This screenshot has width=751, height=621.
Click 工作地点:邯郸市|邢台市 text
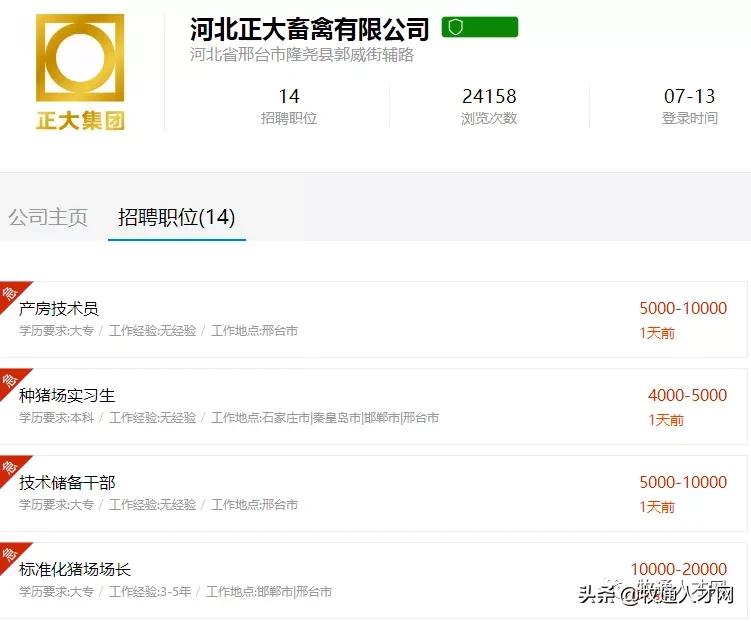(x=269, y=592)
